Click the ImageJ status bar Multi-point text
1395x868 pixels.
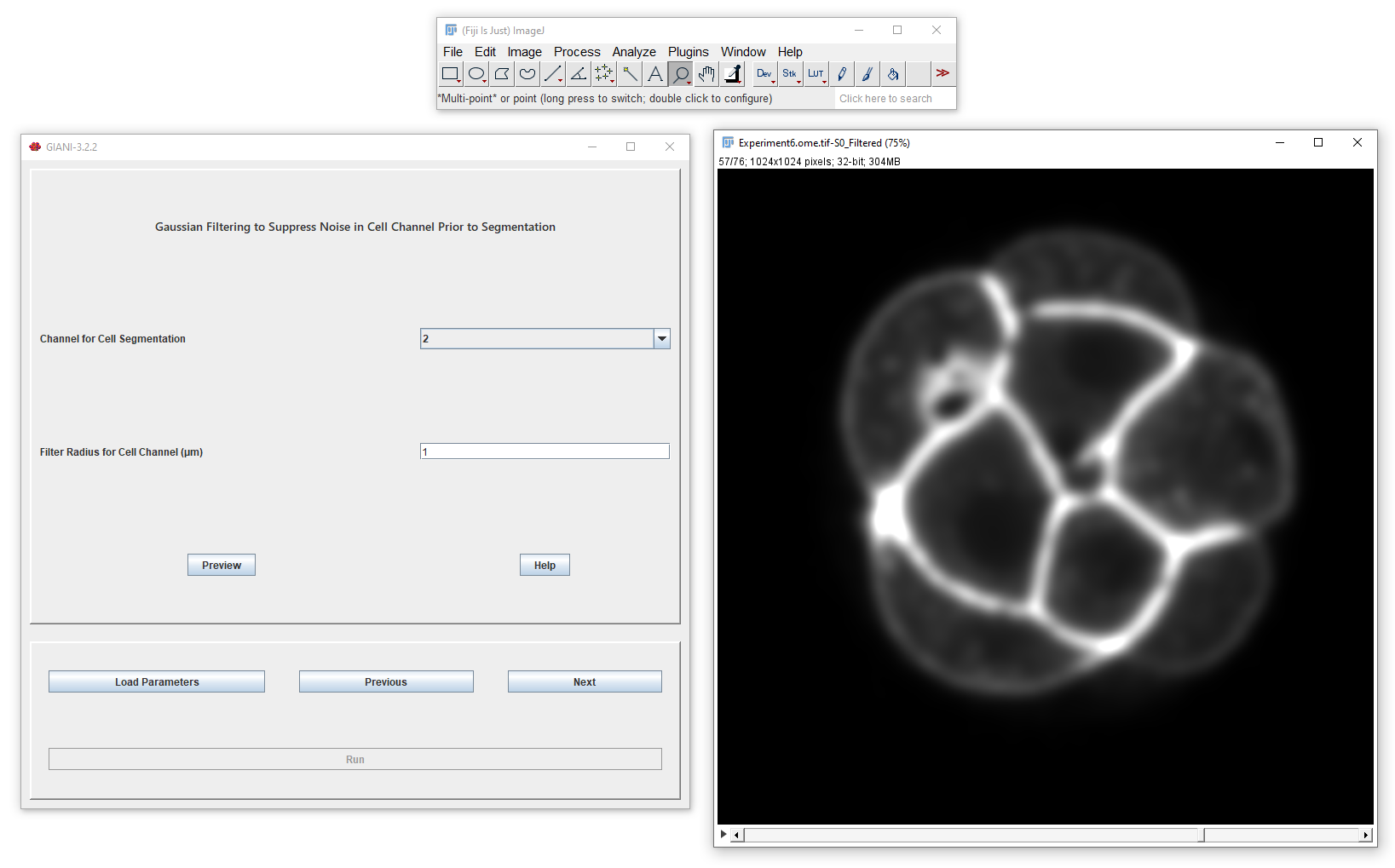(x=605, y=99)
